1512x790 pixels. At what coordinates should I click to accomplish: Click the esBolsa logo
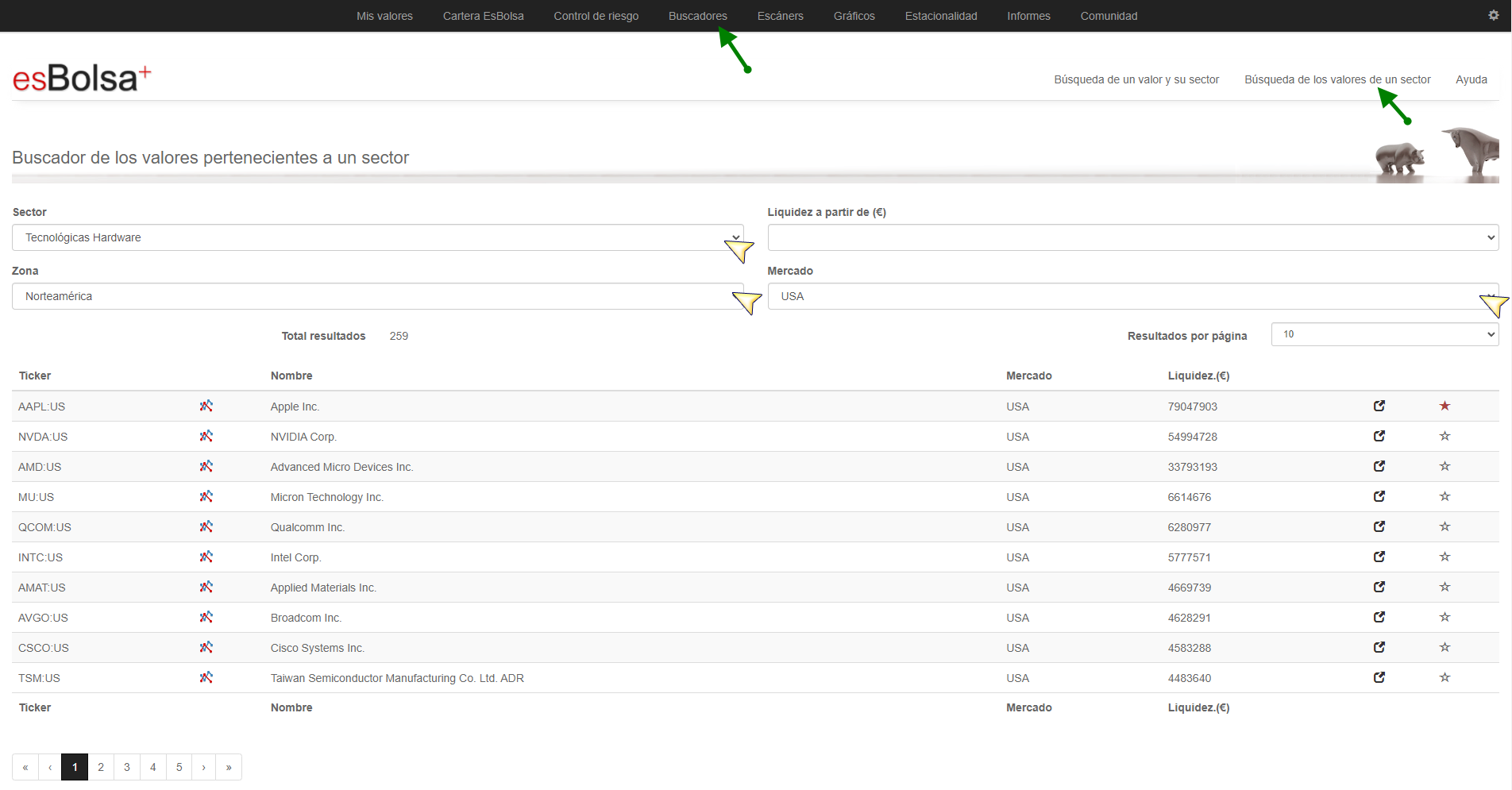click(81, 79)
